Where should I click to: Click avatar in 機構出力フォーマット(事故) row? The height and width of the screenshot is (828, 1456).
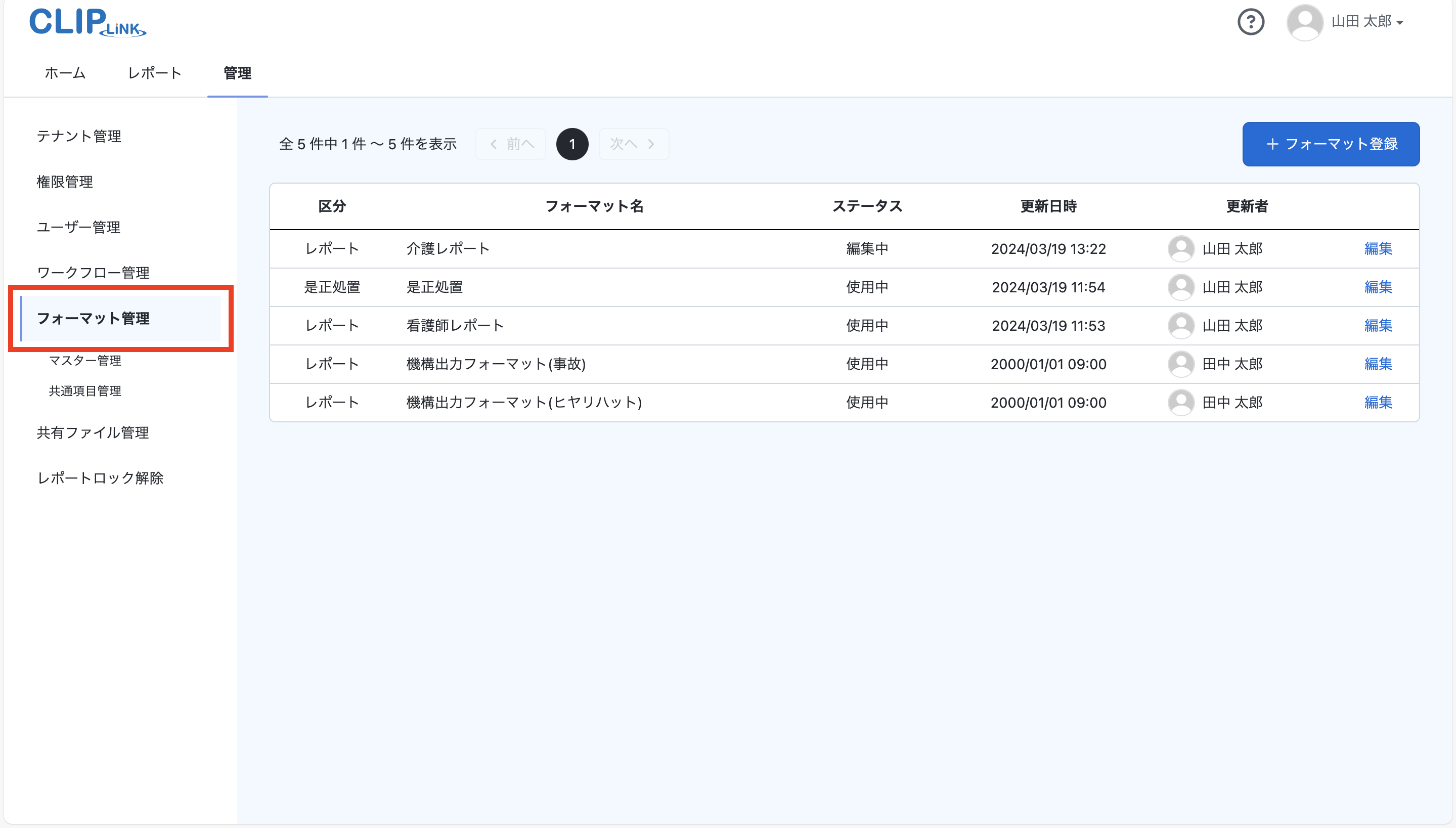[x=1180, y=364]
